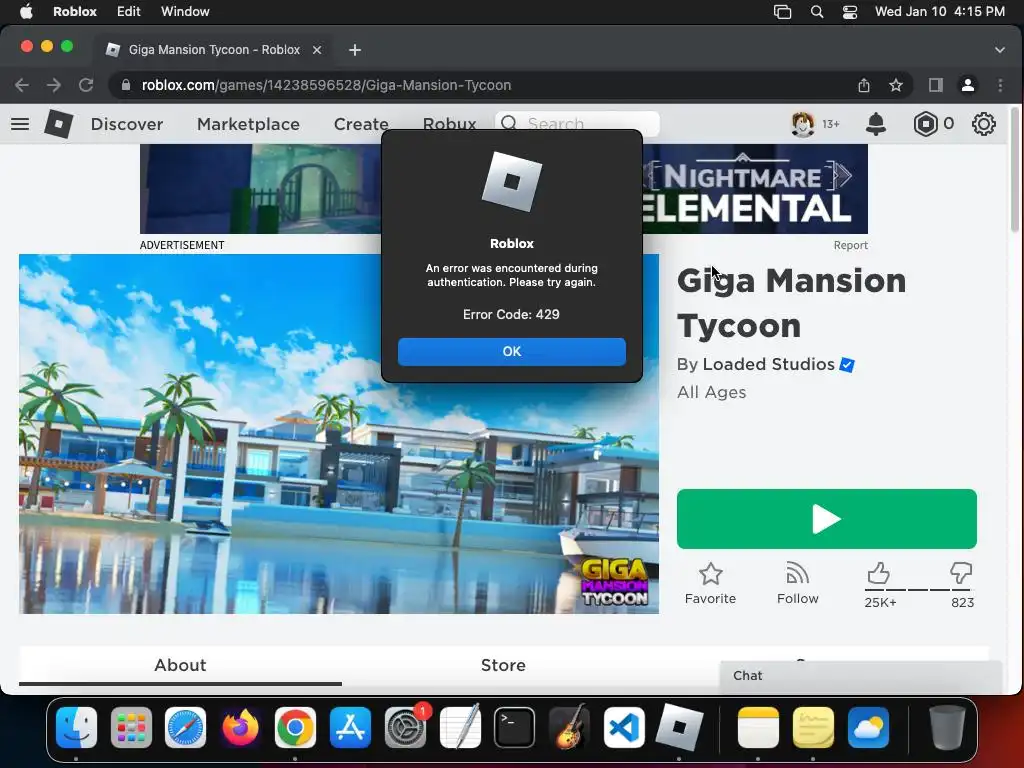
Task: Click the URL address bar
Action: [x=483, y=85]
